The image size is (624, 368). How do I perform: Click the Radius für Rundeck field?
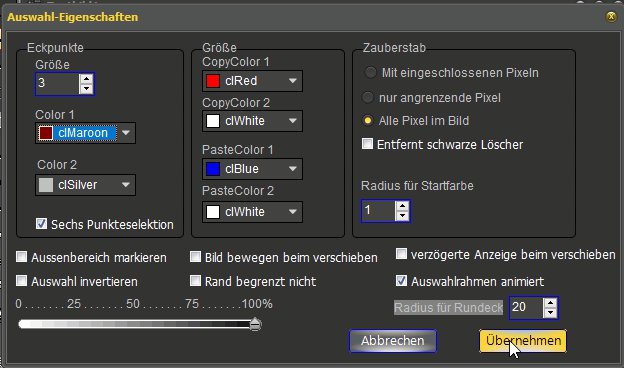(x=526, y=308)
